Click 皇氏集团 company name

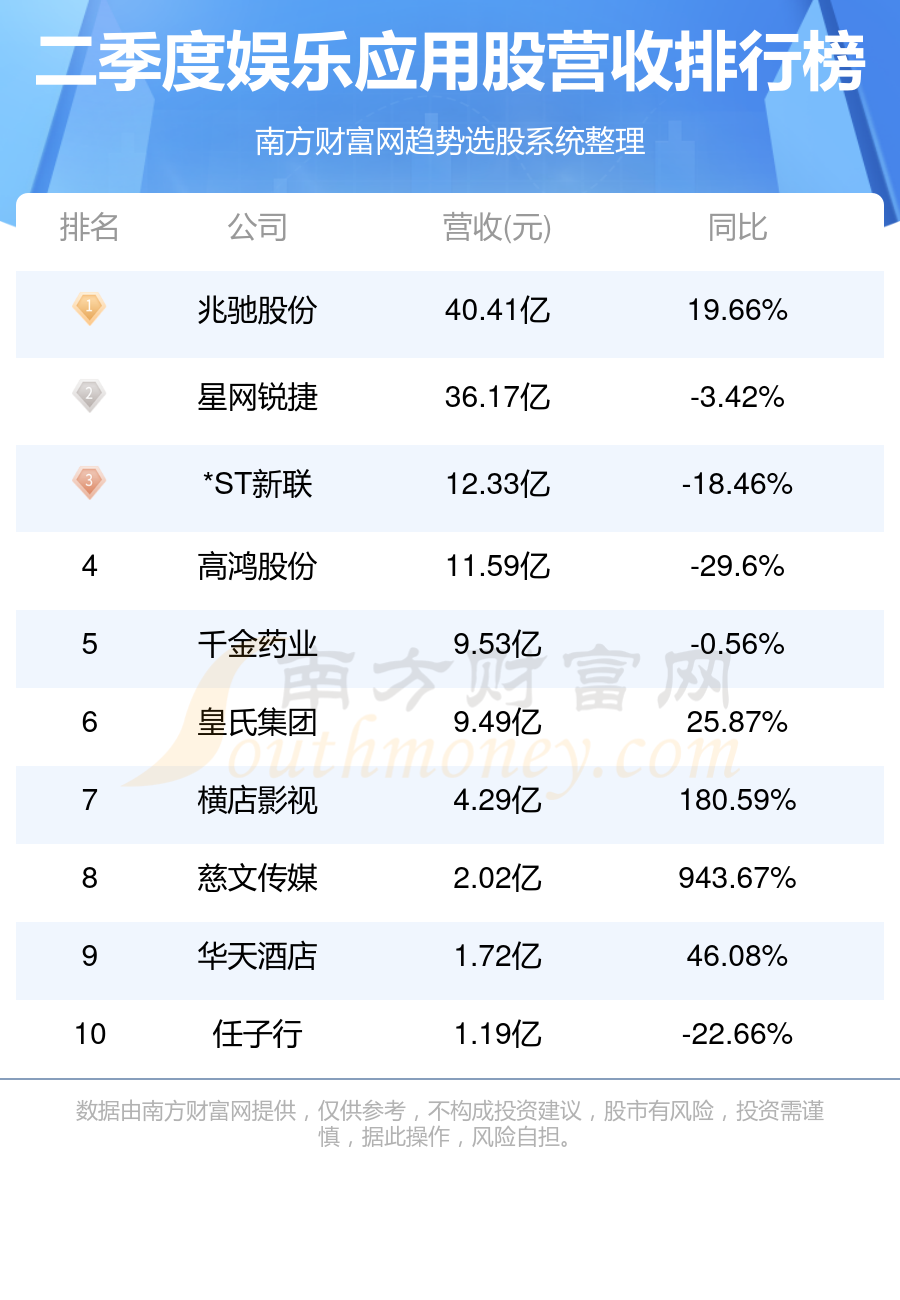pos(257,723)
